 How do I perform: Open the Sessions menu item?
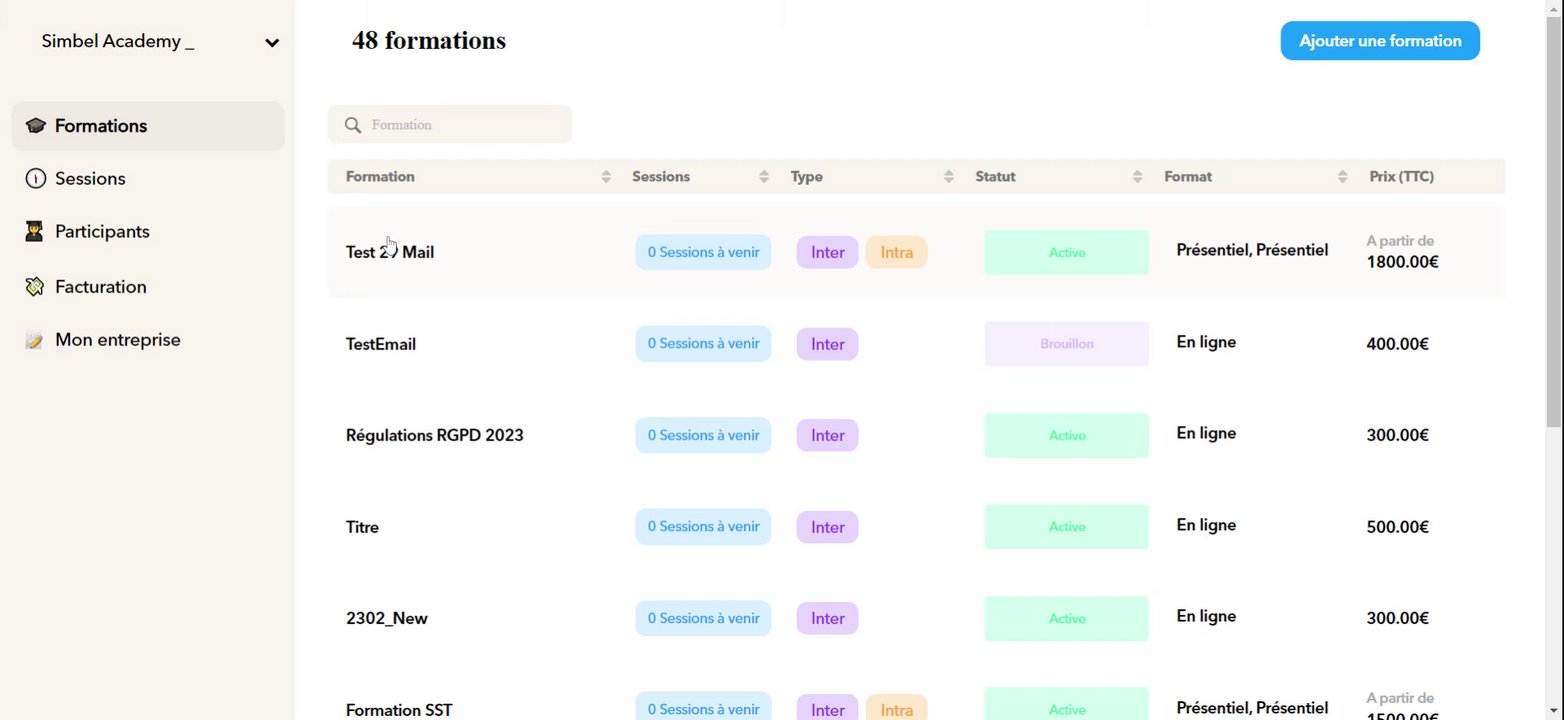pos(90,179)
